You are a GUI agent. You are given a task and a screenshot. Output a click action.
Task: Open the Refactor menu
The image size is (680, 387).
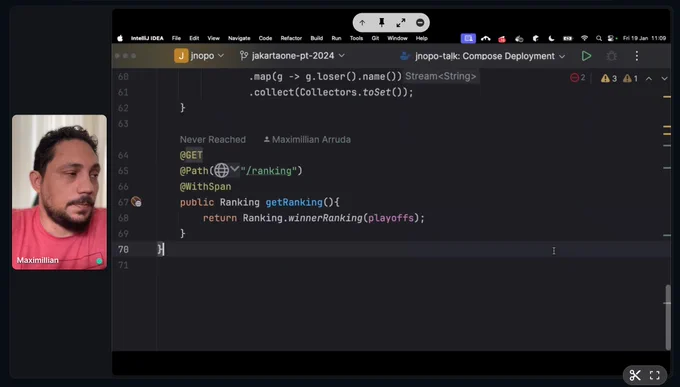click(x=291, y=38)
